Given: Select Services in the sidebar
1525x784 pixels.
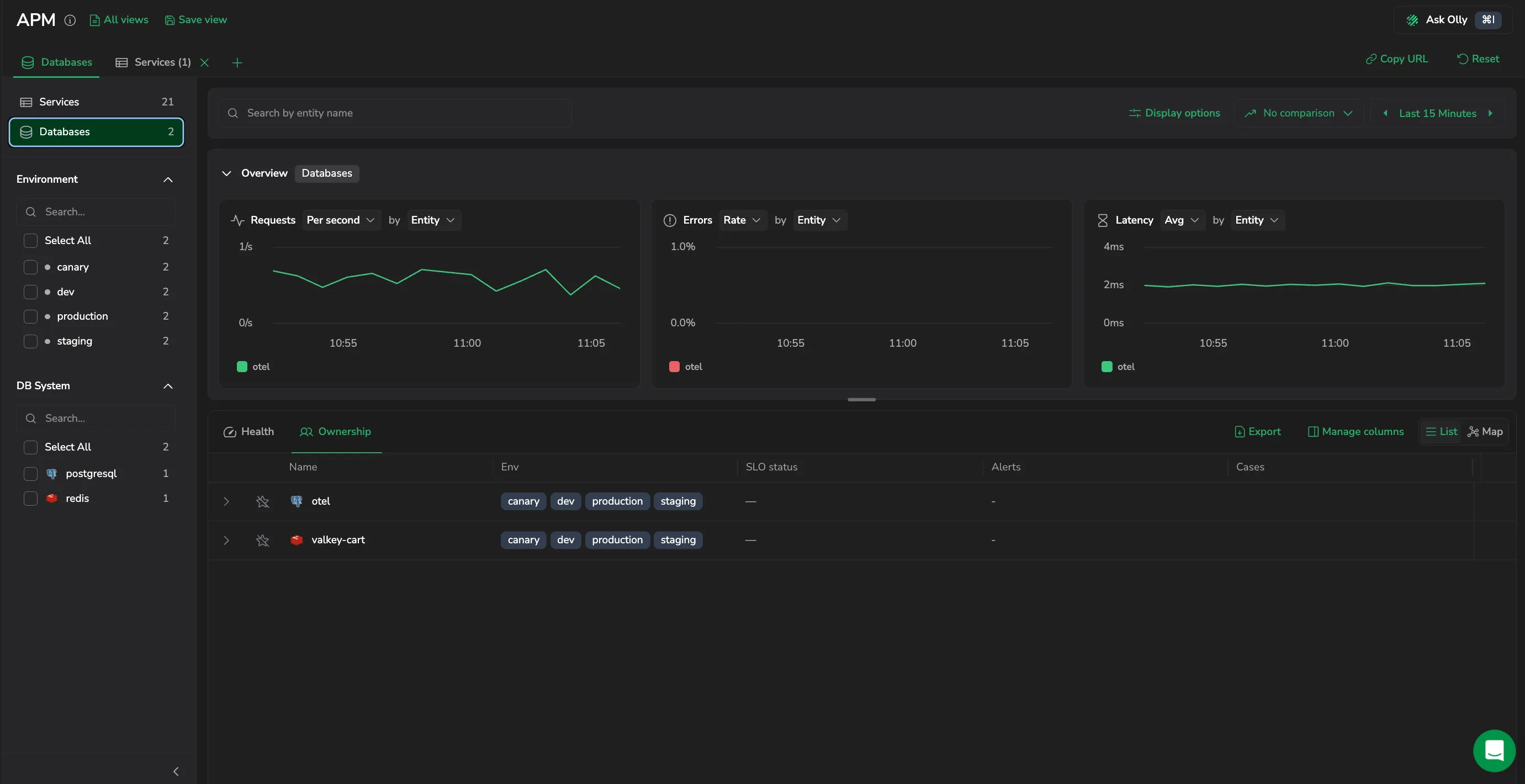Looking at the screenshot, I should (97, 102).
